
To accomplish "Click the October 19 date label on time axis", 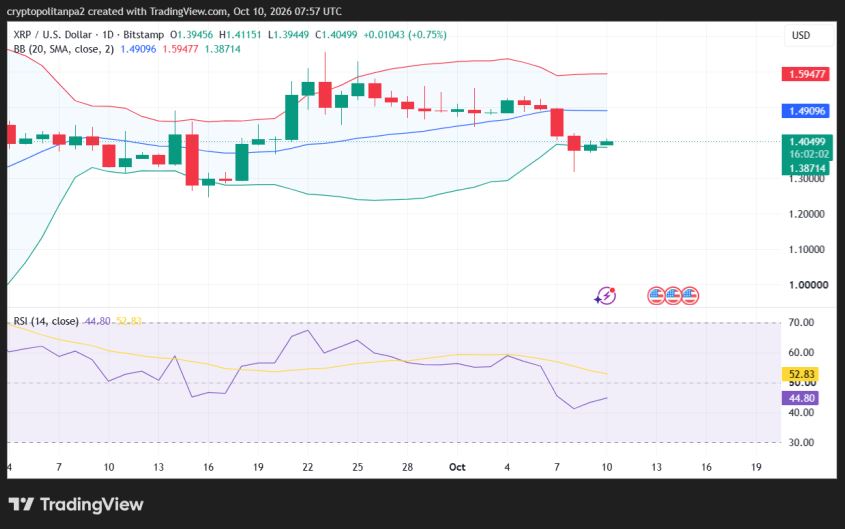I will pos(756,467).
